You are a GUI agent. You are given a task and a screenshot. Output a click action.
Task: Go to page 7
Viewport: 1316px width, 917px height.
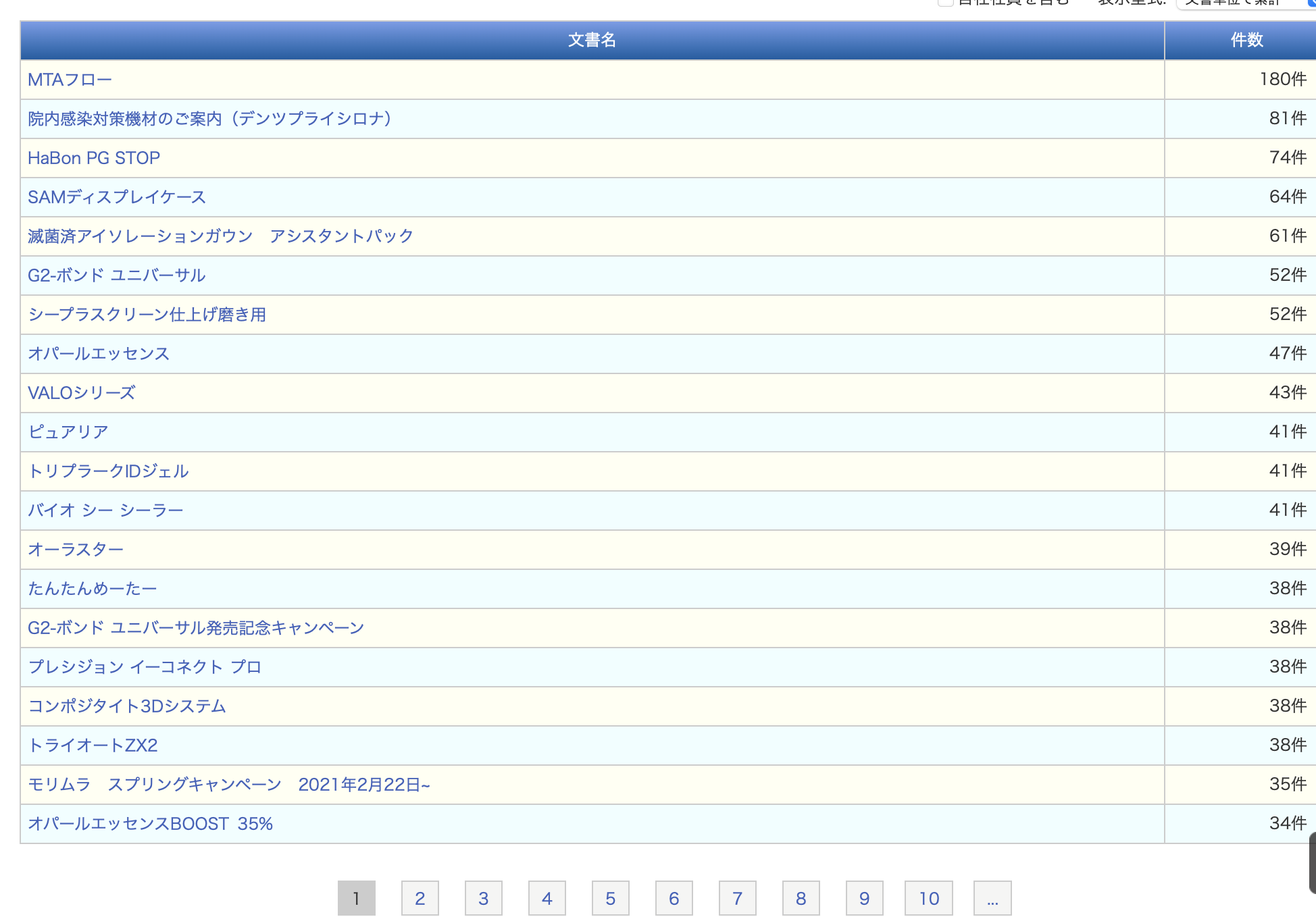point(738,898)
